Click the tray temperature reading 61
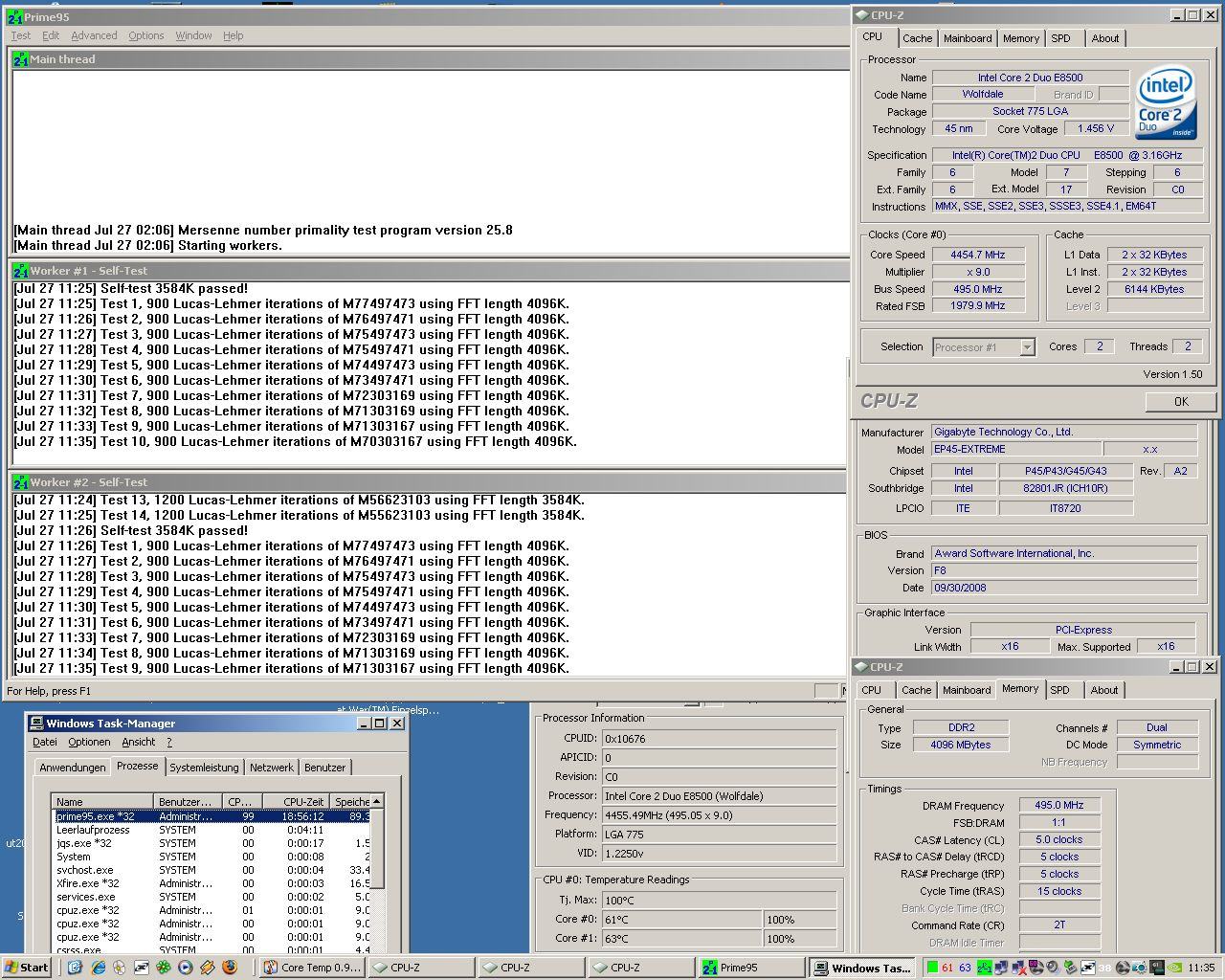Image resolution: width=1225 pixels, height=980 pixels. pos(947,968)
